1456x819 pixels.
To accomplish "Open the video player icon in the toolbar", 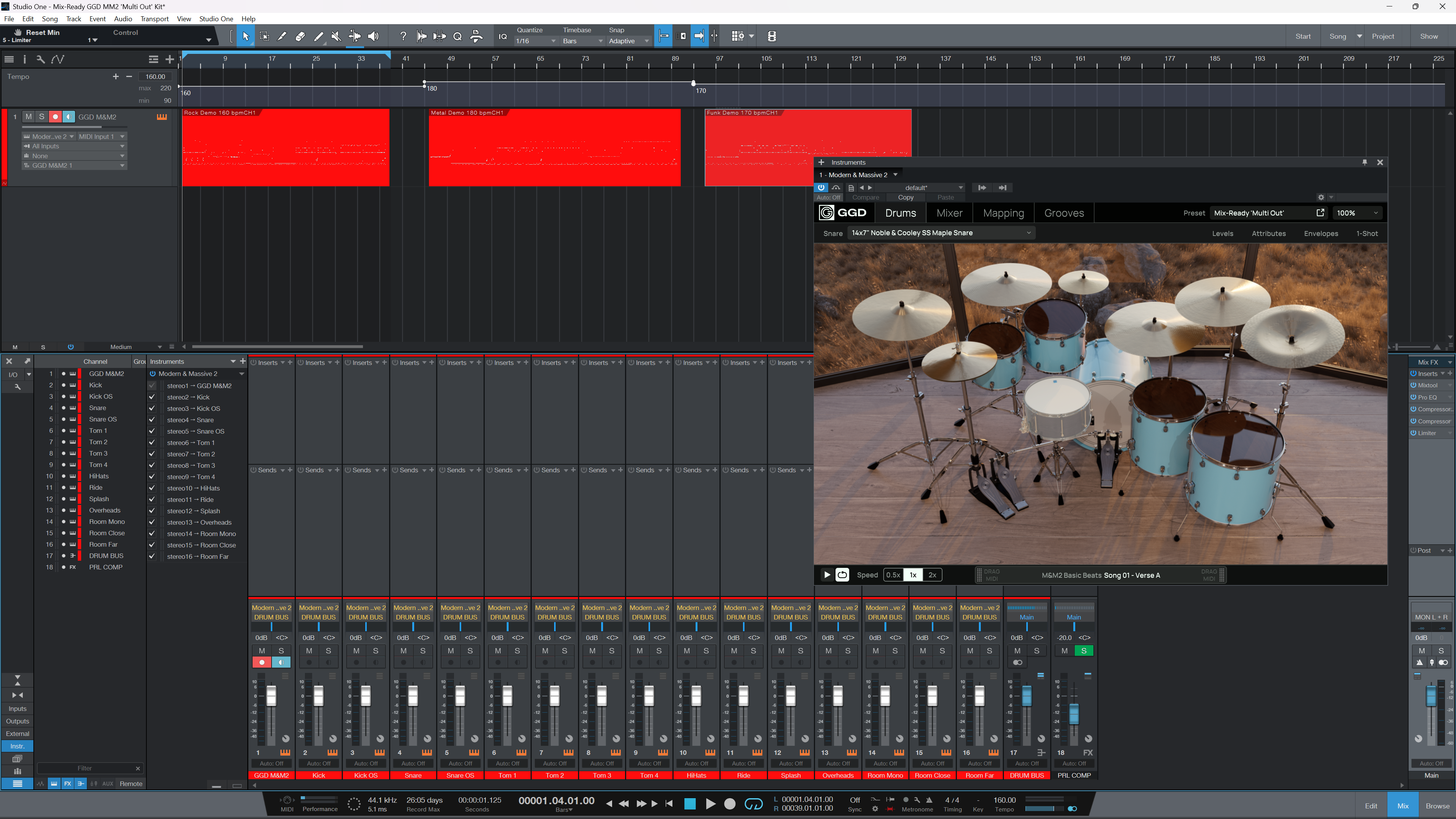I will [x=771, y=36].
